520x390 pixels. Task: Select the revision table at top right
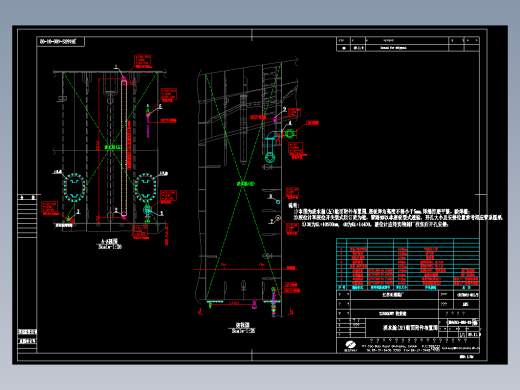(x=408, y=44)
